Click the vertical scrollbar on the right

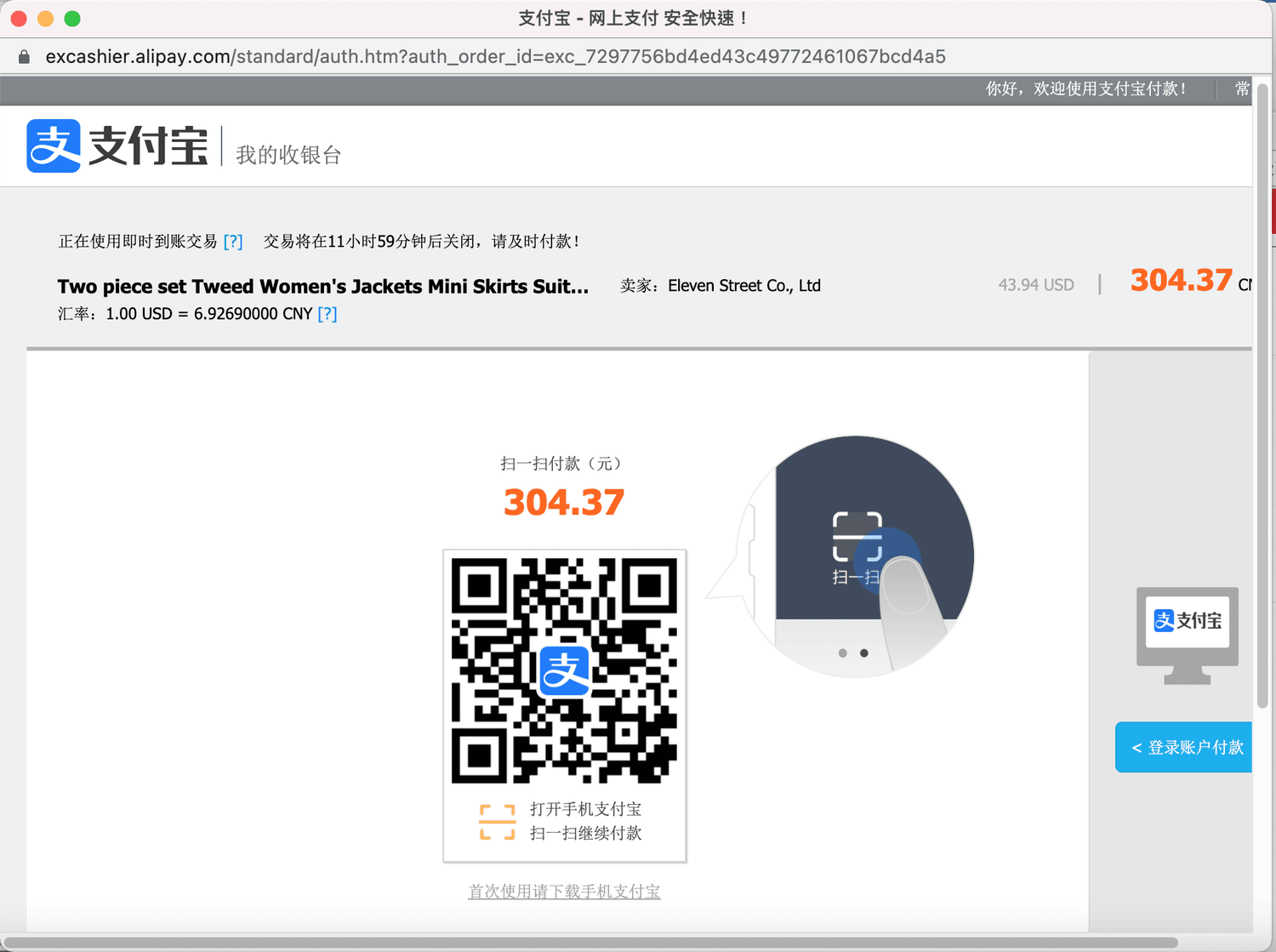point(1263,396)
